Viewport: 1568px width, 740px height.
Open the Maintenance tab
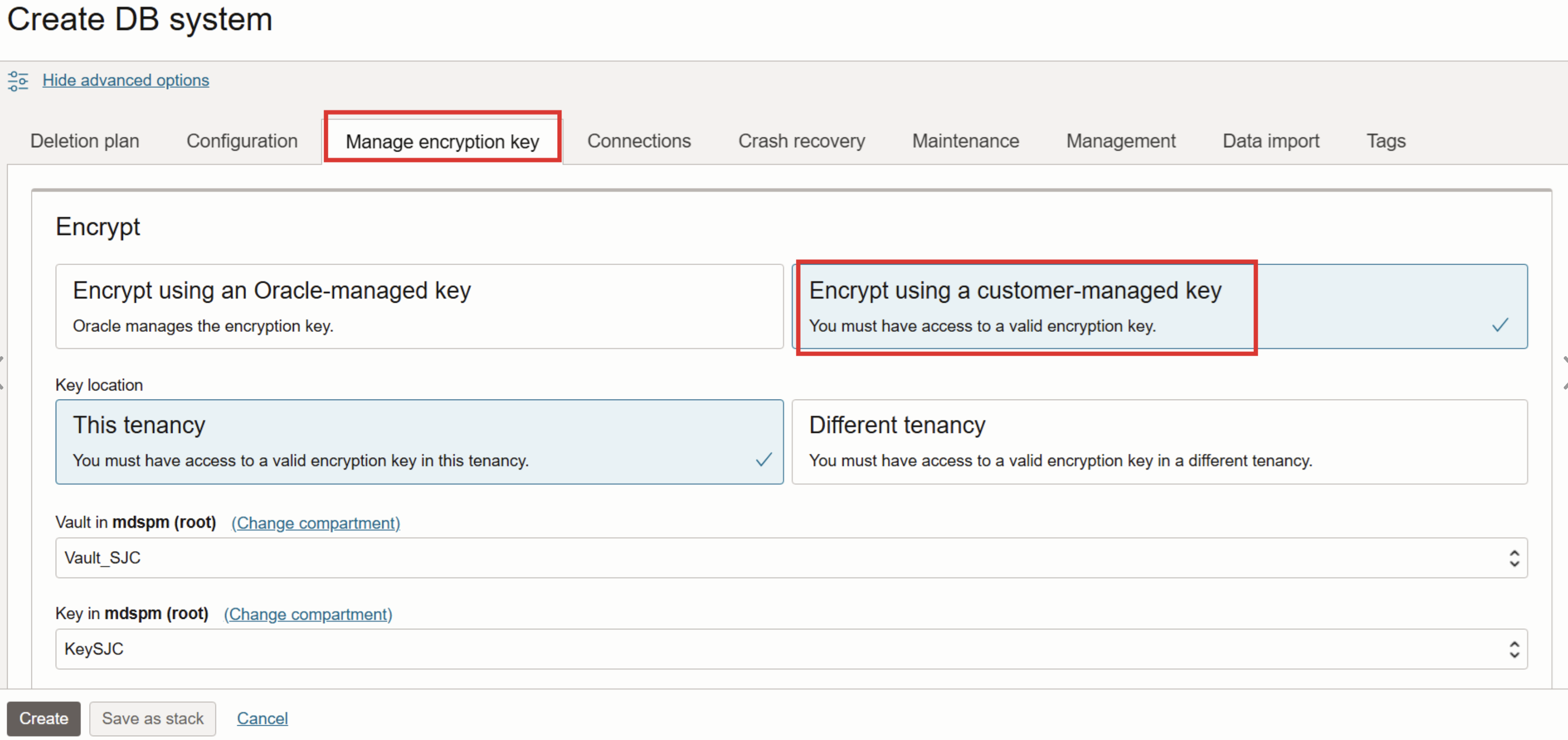click(965, 141)
